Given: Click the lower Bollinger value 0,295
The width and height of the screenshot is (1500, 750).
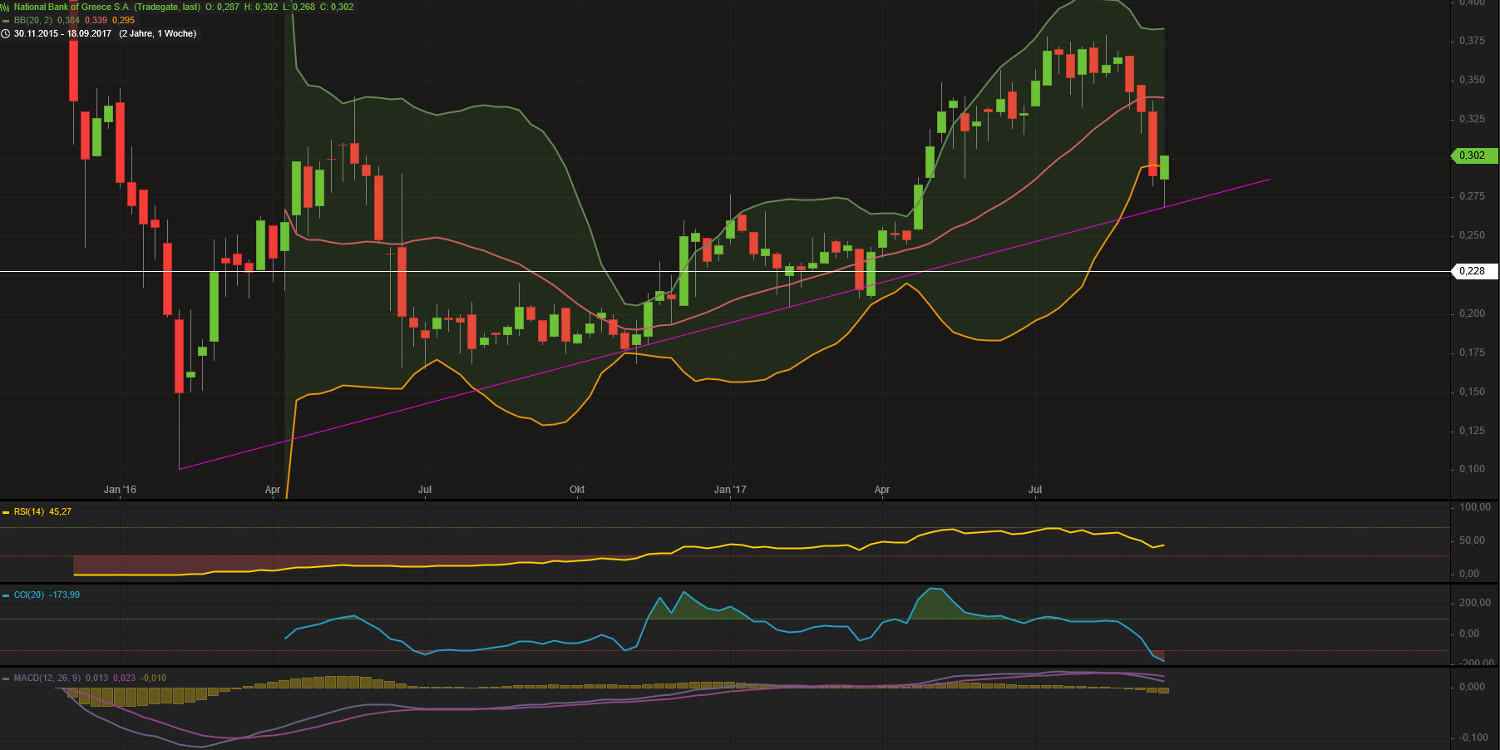Looking at the screenshot, I should [x=123, y=20].
